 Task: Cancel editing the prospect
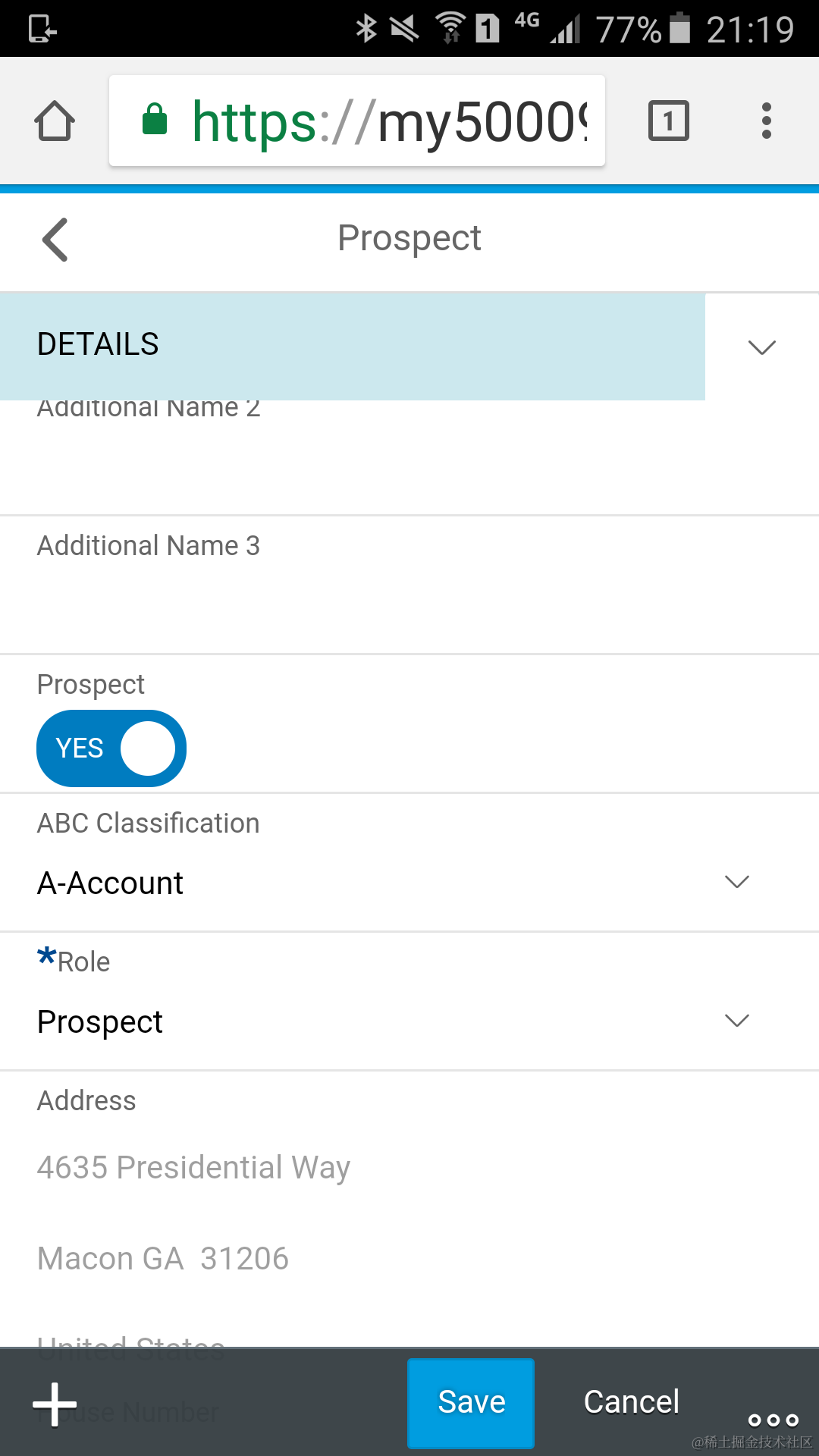(x=631, y=1401)
